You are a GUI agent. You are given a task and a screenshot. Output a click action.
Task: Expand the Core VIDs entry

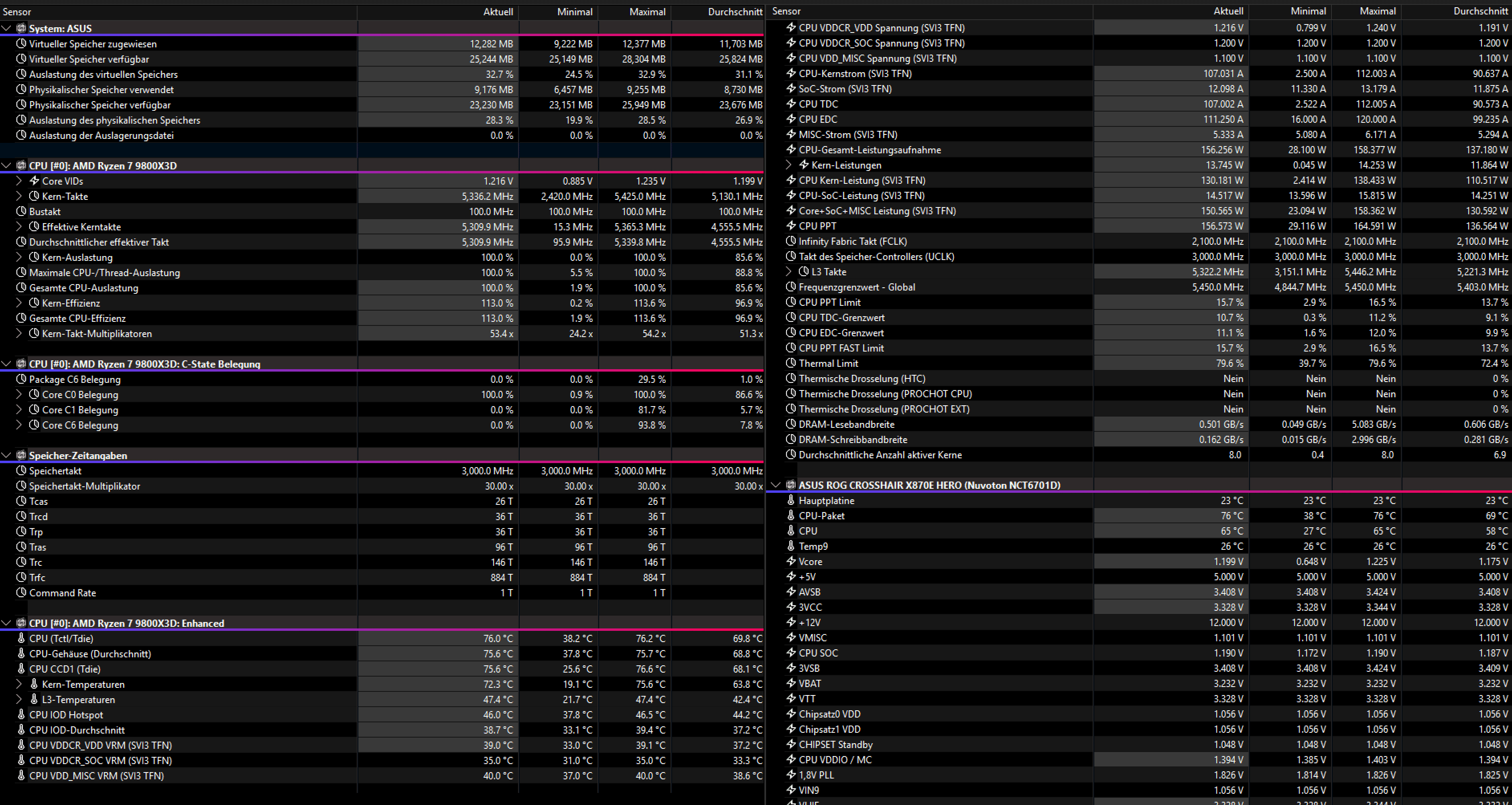pos(19,181)
